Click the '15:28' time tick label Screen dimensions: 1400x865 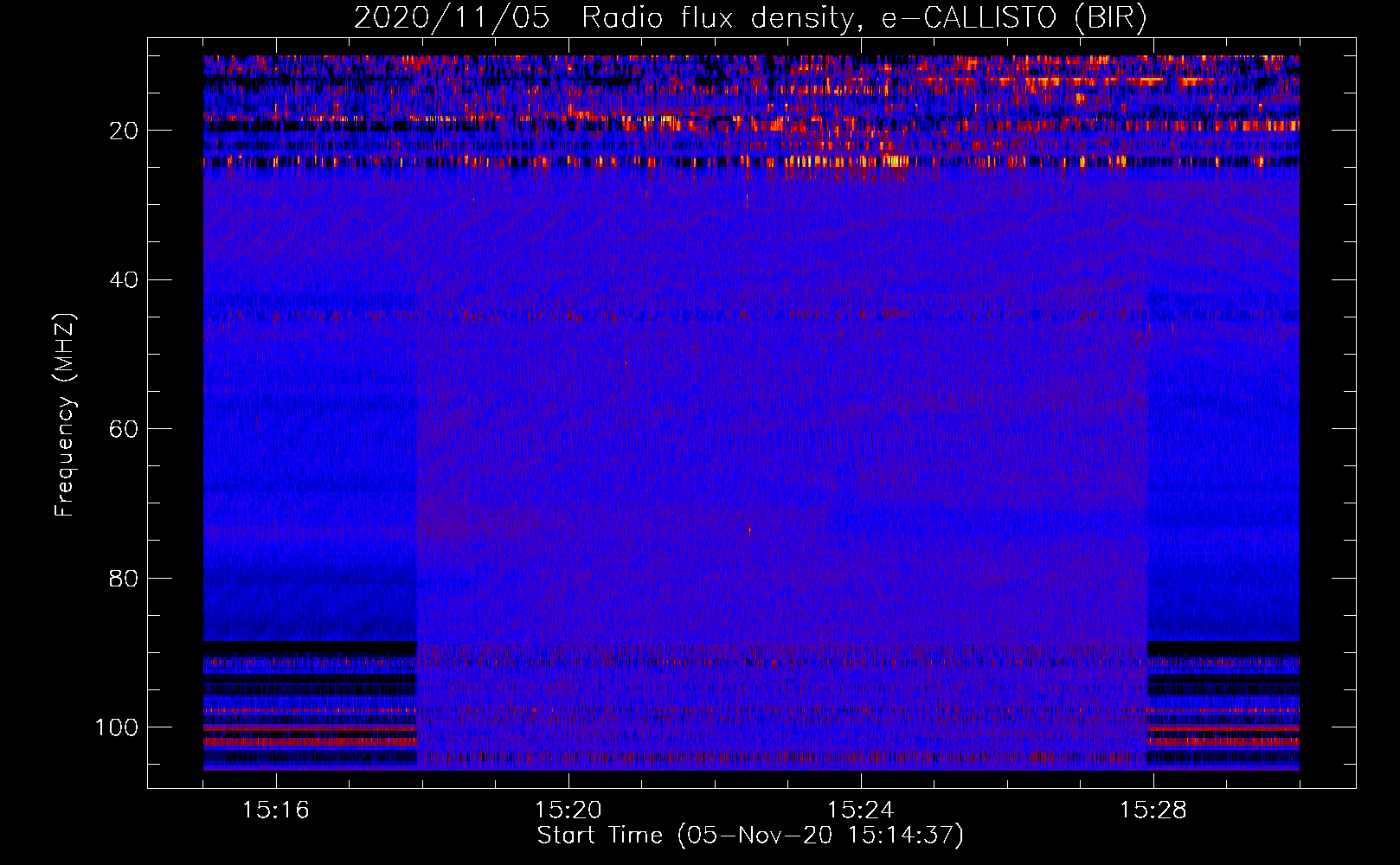point(1153,811)
